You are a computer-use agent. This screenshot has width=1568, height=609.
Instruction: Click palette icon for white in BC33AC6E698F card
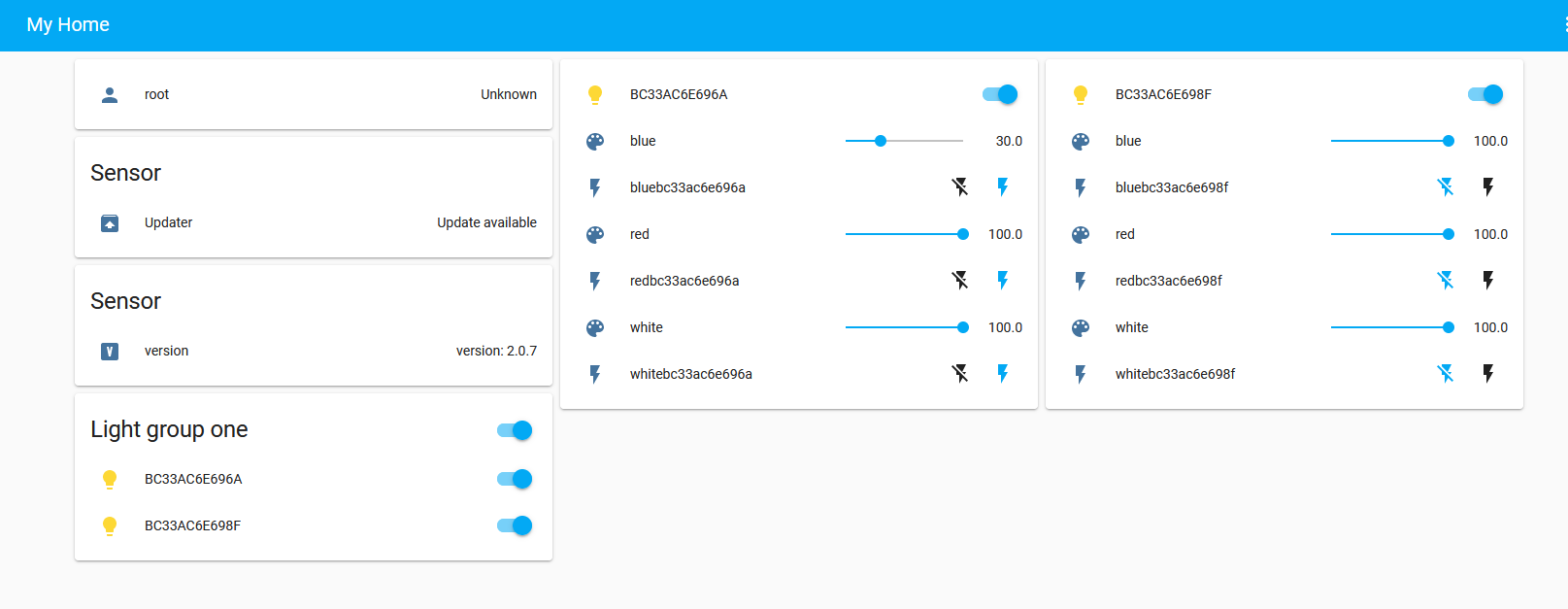click(x=1081, y=327)
